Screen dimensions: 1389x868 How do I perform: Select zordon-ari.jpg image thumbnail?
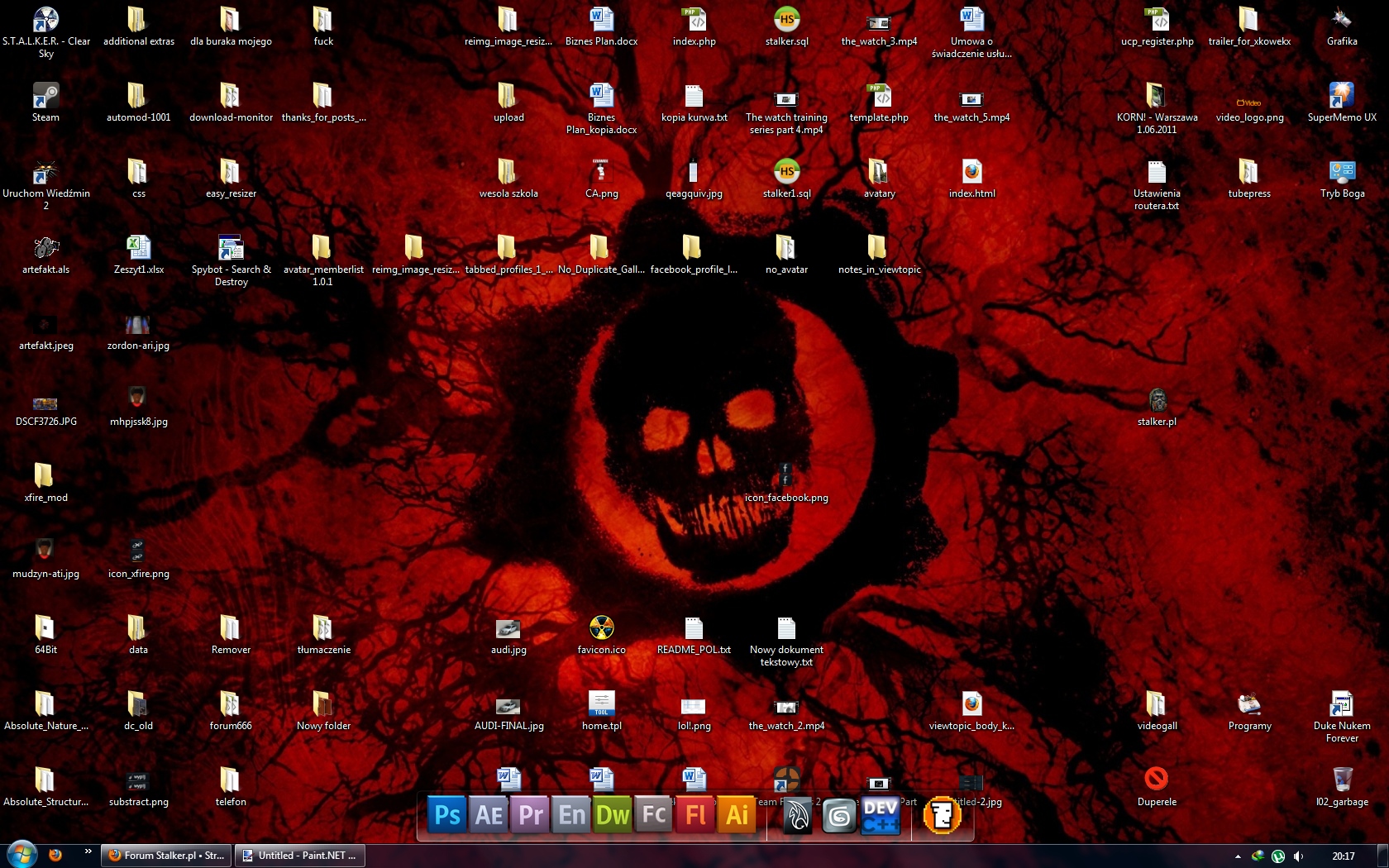139,331
